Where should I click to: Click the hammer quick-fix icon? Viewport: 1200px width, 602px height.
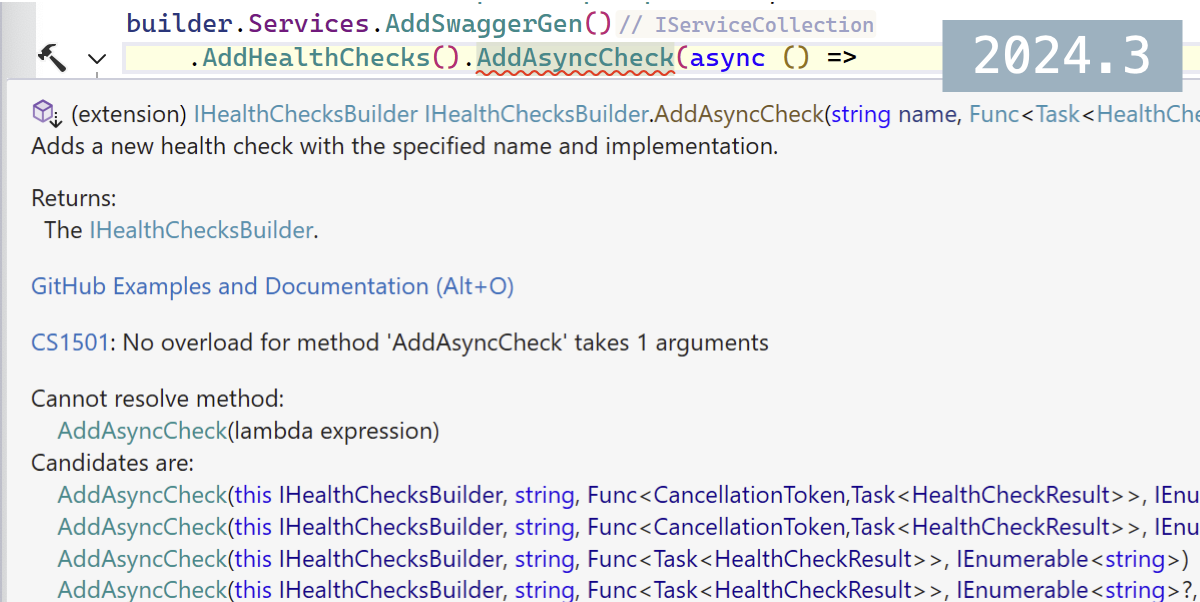pos(51,58)
